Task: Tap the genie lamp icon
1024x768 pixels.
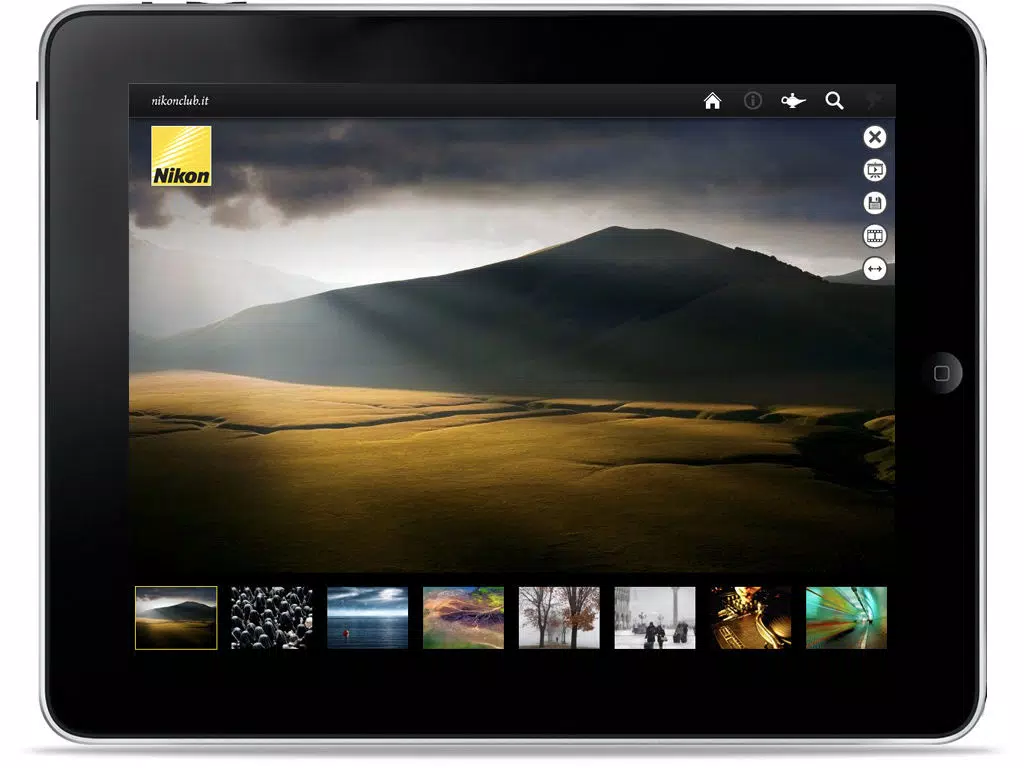Action: pos(793,101)
